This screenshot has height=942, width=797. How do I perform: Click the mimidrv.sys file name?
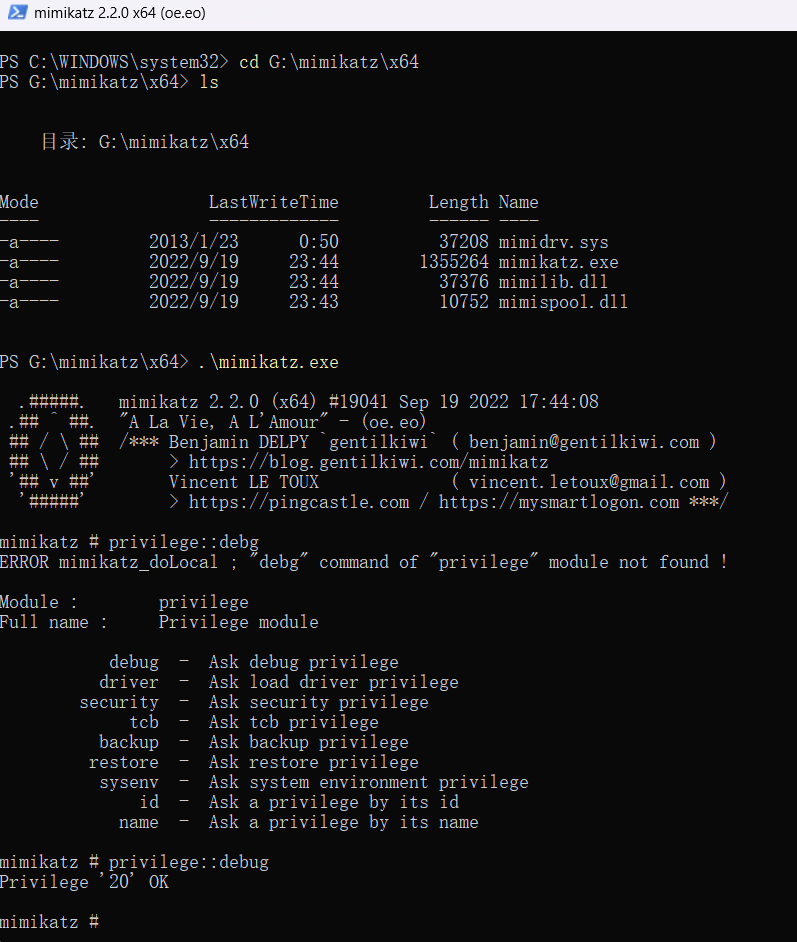coord(553,242)
